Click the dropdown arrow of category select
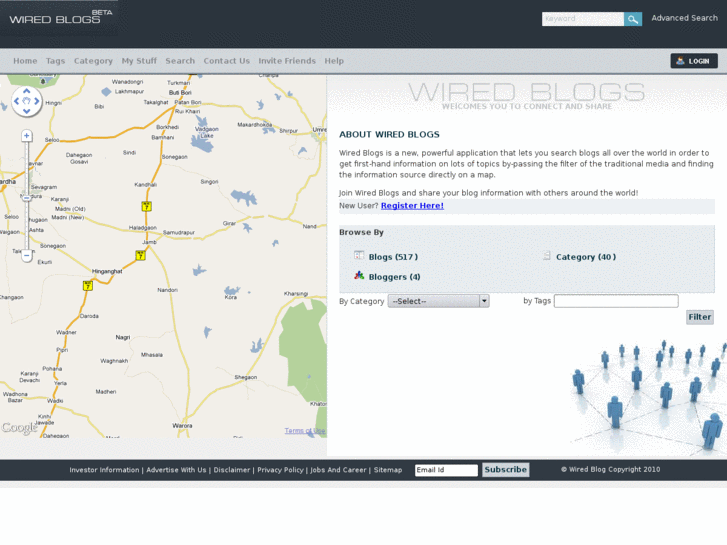Screen dimensions: 727x545 pyautogui.click(x=484, y=301)
